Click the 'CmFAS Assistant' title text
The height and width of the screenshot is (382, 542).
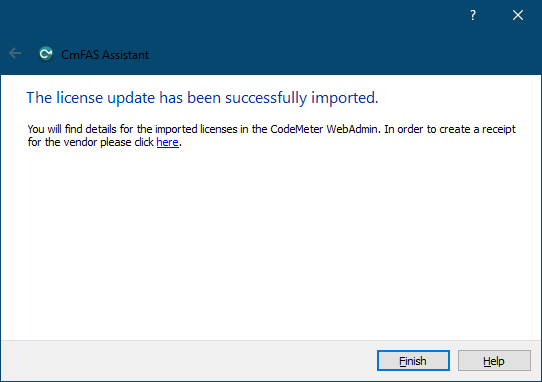[105, 55]
